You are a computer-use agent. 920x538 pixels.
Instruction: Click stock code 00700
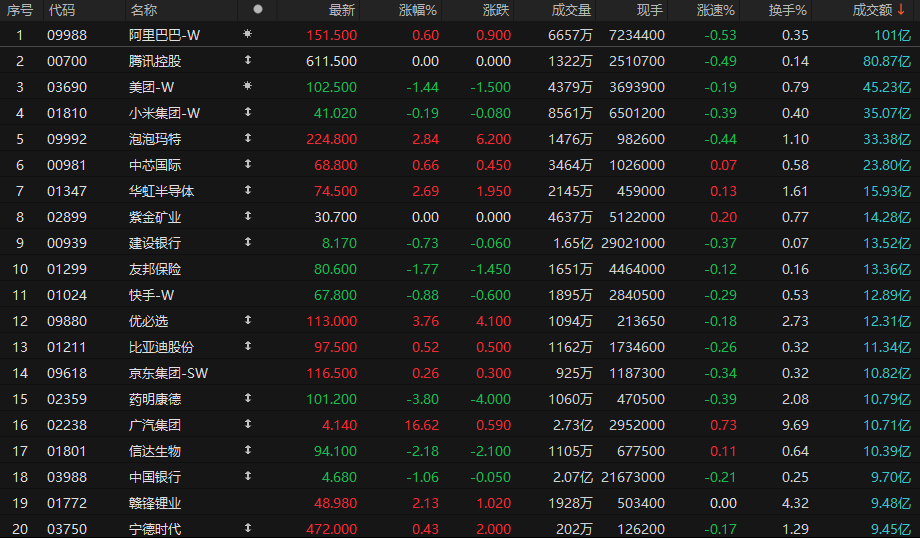[x=67, y=61]
